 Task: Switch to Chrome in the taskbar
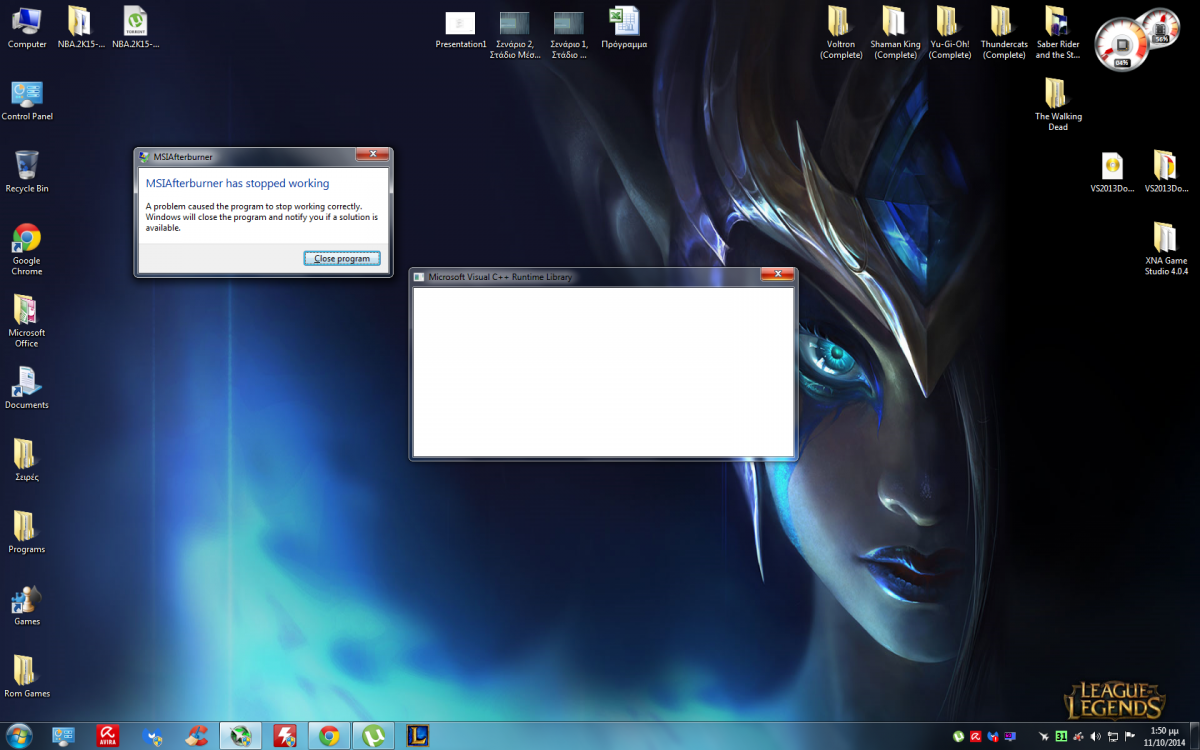(x=329, y=736)
